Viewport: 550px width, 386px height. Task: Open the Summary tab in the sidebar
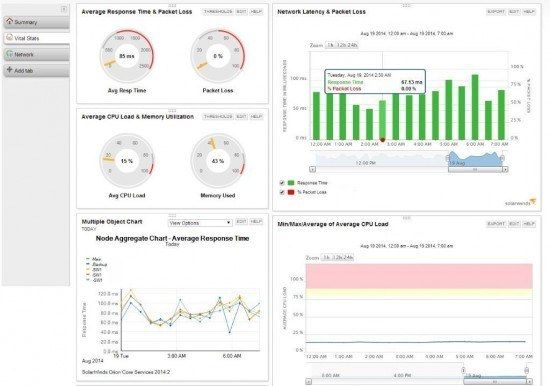(x=36, y=22)
